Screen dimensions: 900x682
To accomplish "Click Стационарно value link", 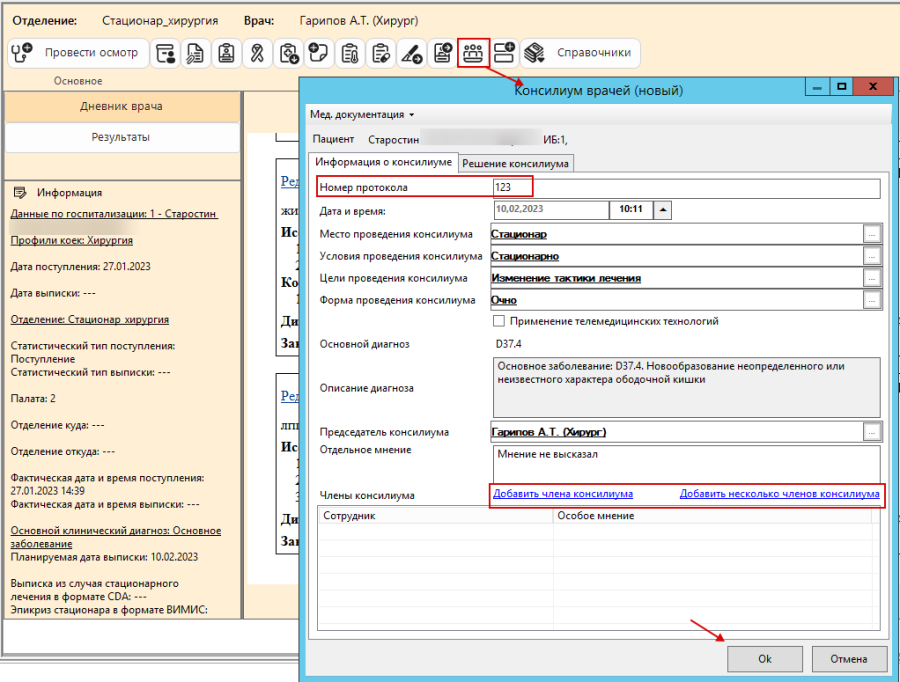I will click(x=525, y=256).
